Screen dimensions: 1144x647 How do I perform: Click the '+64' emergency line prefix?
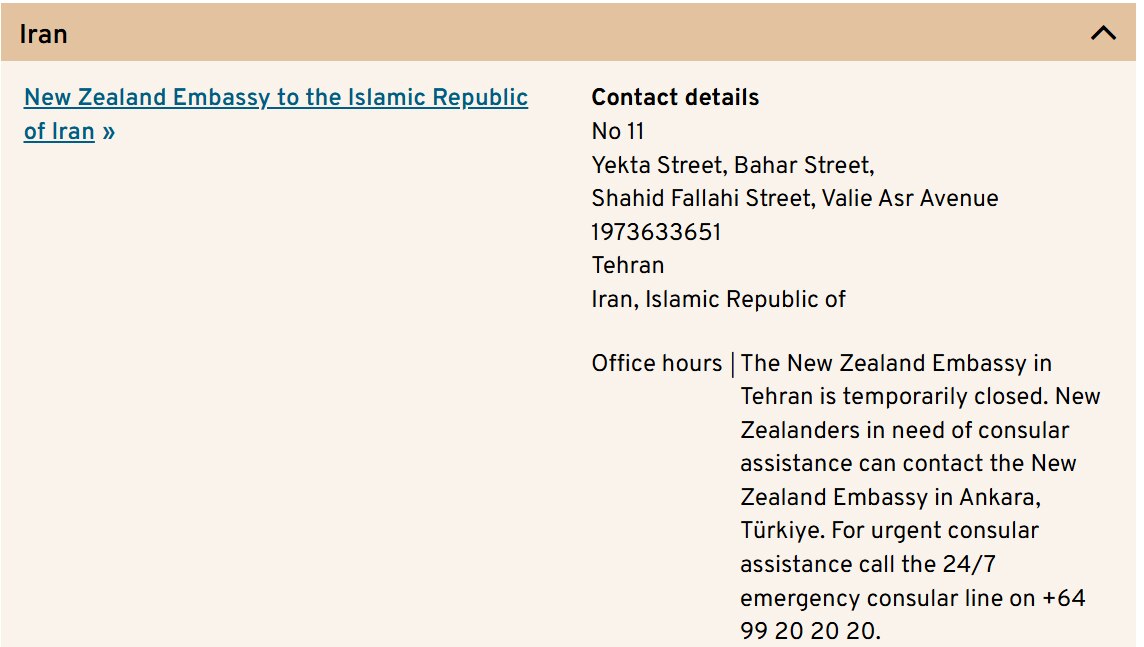pos(1063,599)
